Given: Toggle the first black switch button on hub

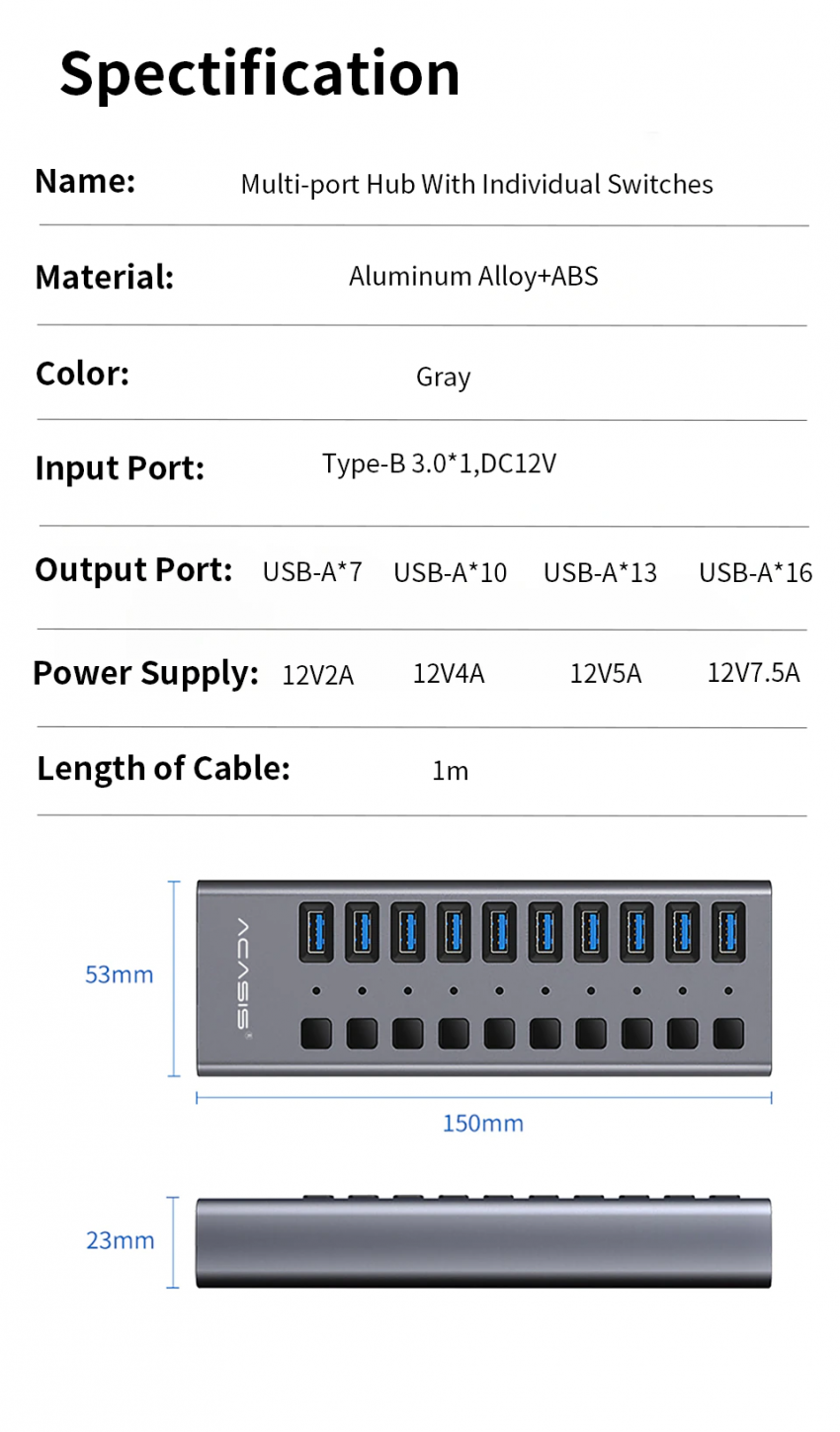Looking at the screenshot, I should click(316, 1033).
